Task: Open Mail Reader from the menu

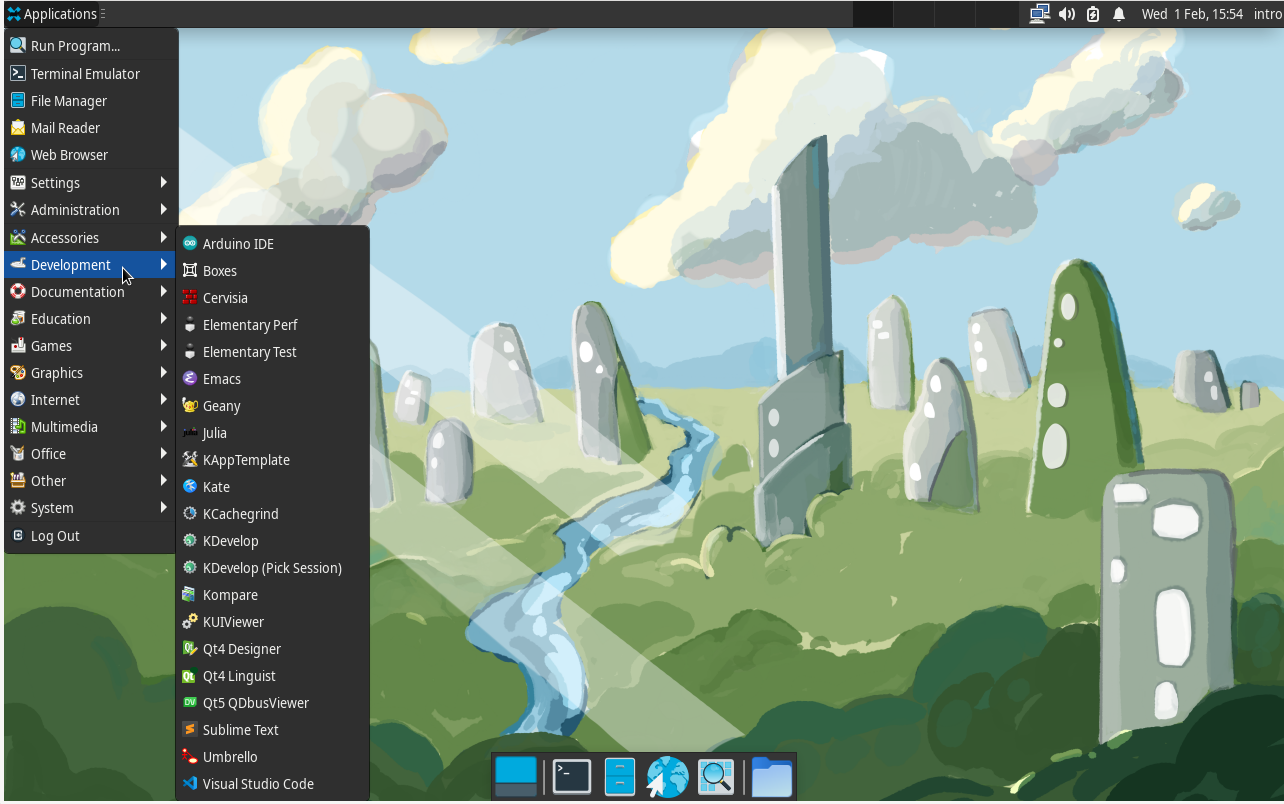Action: pos(91,128)
